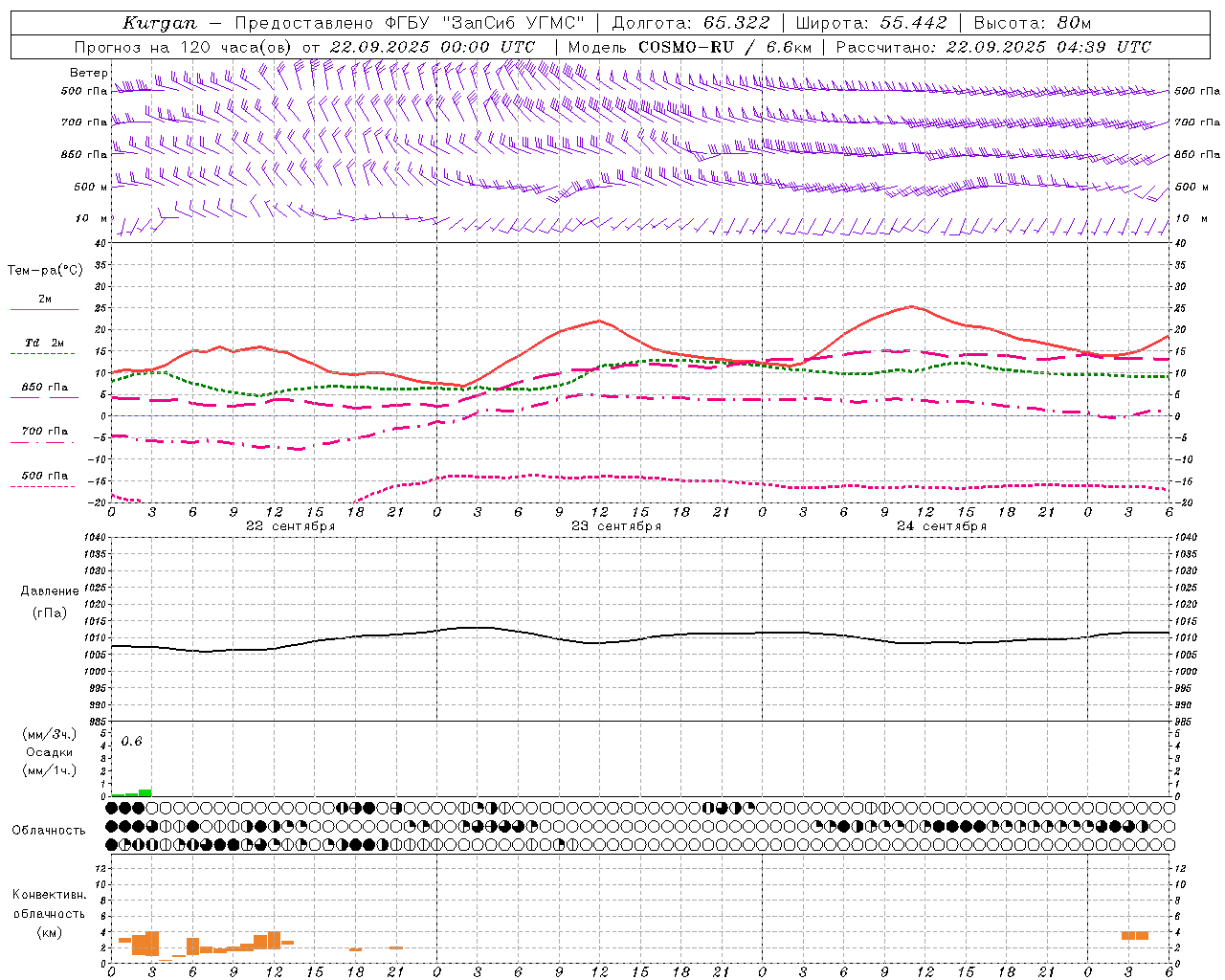Click the '850 гПа' entry in temperature legend

(x=45, y=388)
